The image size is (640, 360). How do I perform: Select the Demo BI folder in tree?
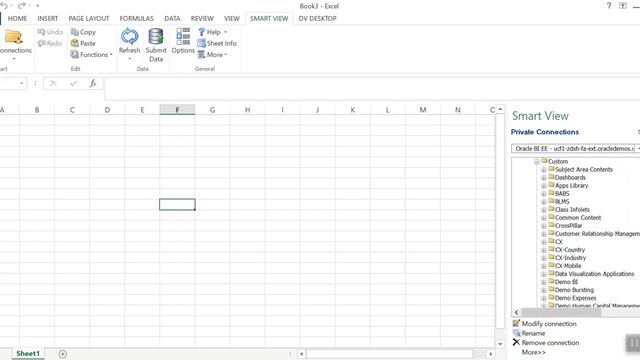click(x=566, y=282)
